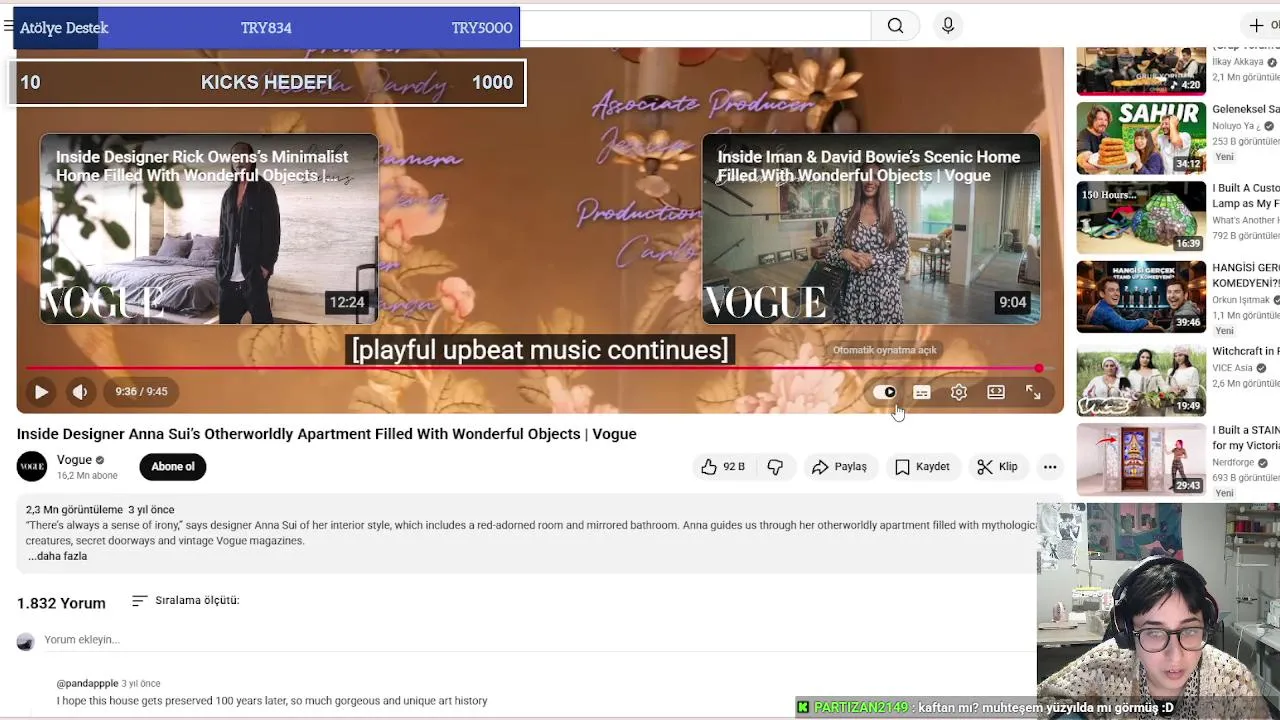Click the search magnifier button
Image resolution: width=1280 pixels, height=720 pixels.
coord(895,26)
